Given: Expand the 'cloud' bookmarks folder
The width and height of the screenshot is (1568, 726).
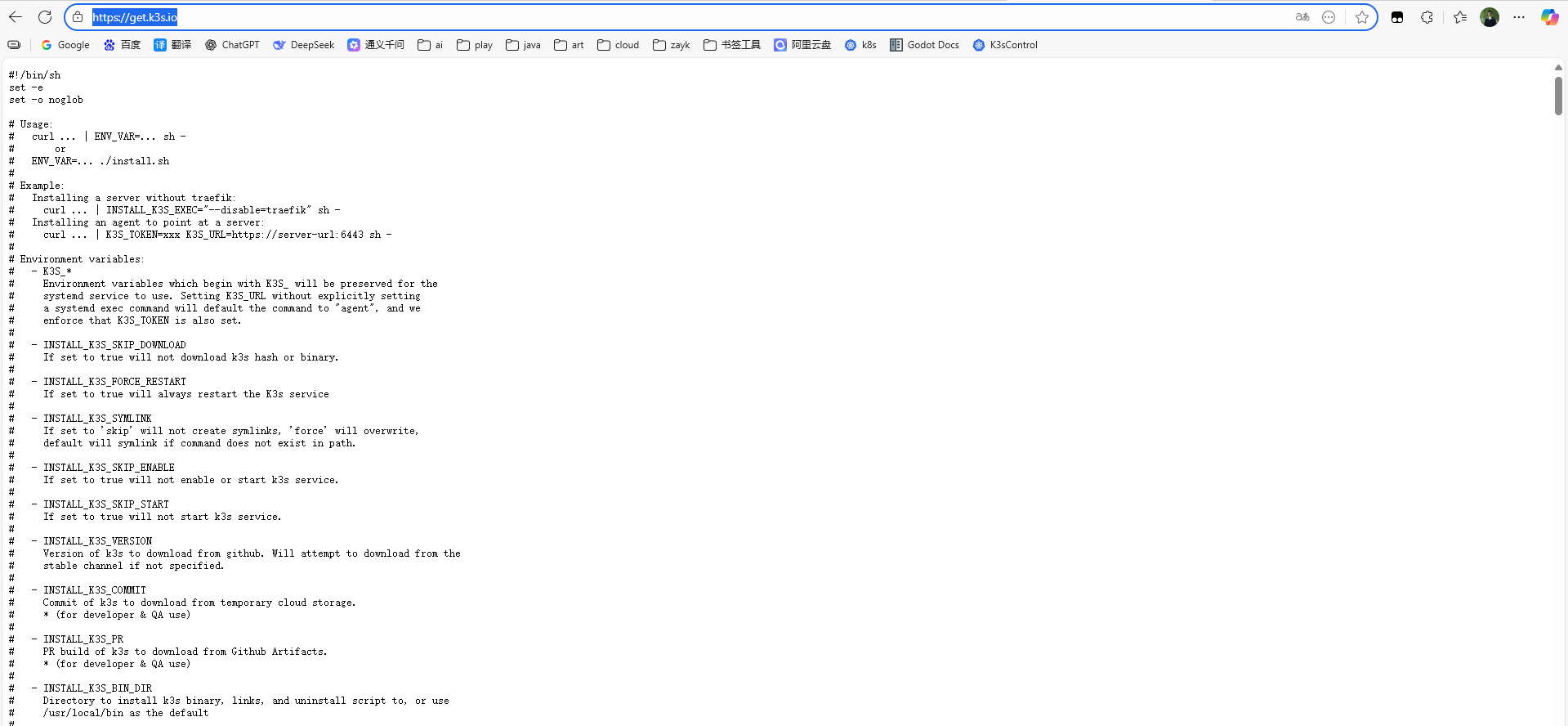Looking at the screenshot, I should pyautogui.click(x=619, y=45).
